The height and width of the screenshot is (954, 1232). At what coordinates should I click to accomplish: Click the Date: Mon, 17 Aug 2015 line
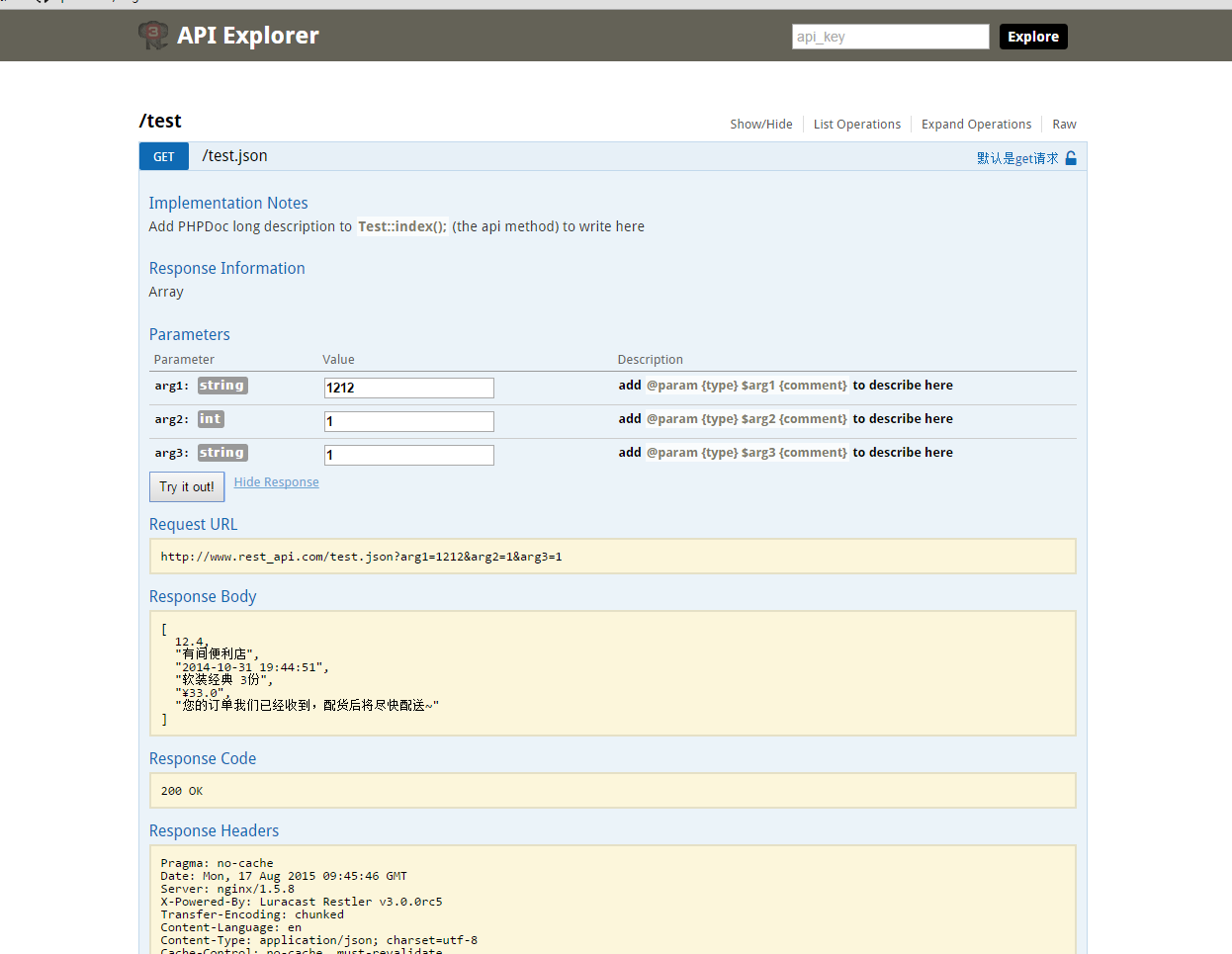(x=284, y=876)
